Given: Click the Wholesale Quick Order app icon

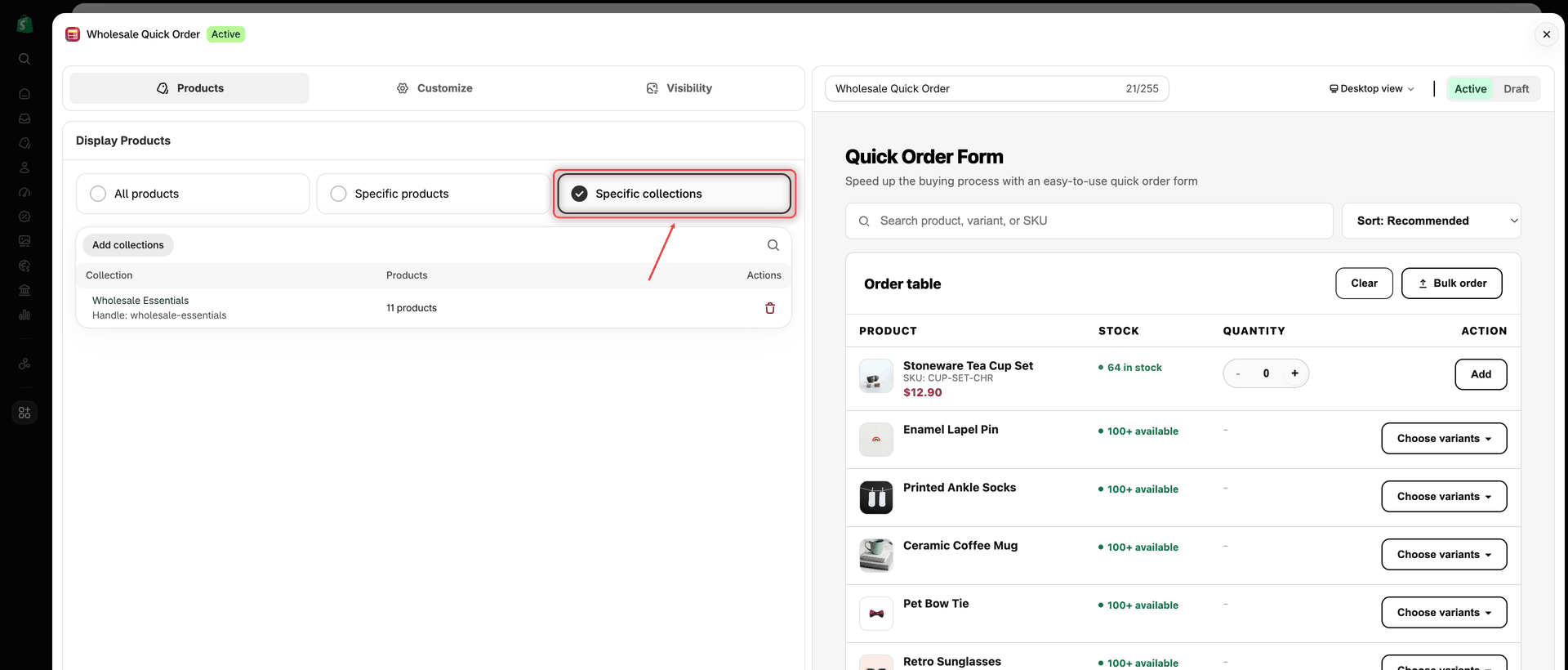Looking at the screenshot, I should (73, 34).
